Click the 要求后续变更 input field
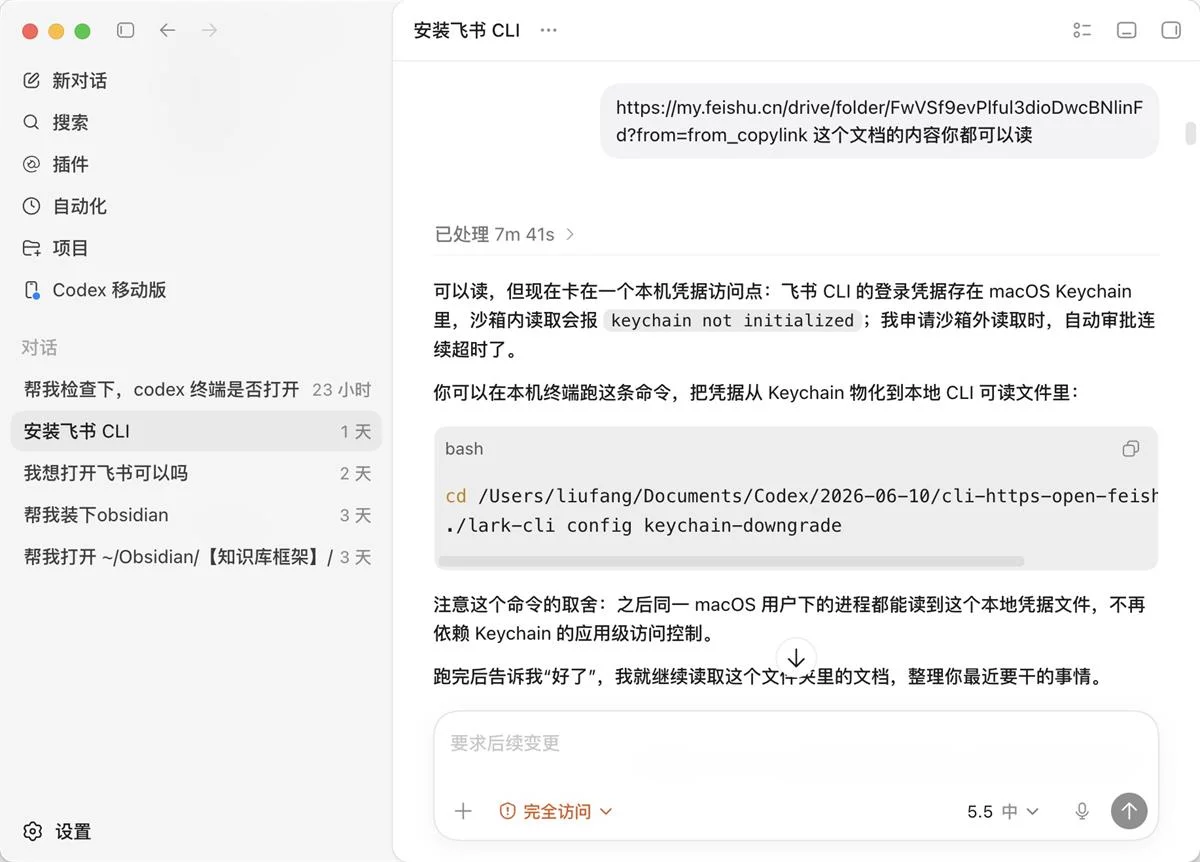Image resolution: width=1200 pixels, height=862 pixels. pyautogui.click(x=796, y=744)
